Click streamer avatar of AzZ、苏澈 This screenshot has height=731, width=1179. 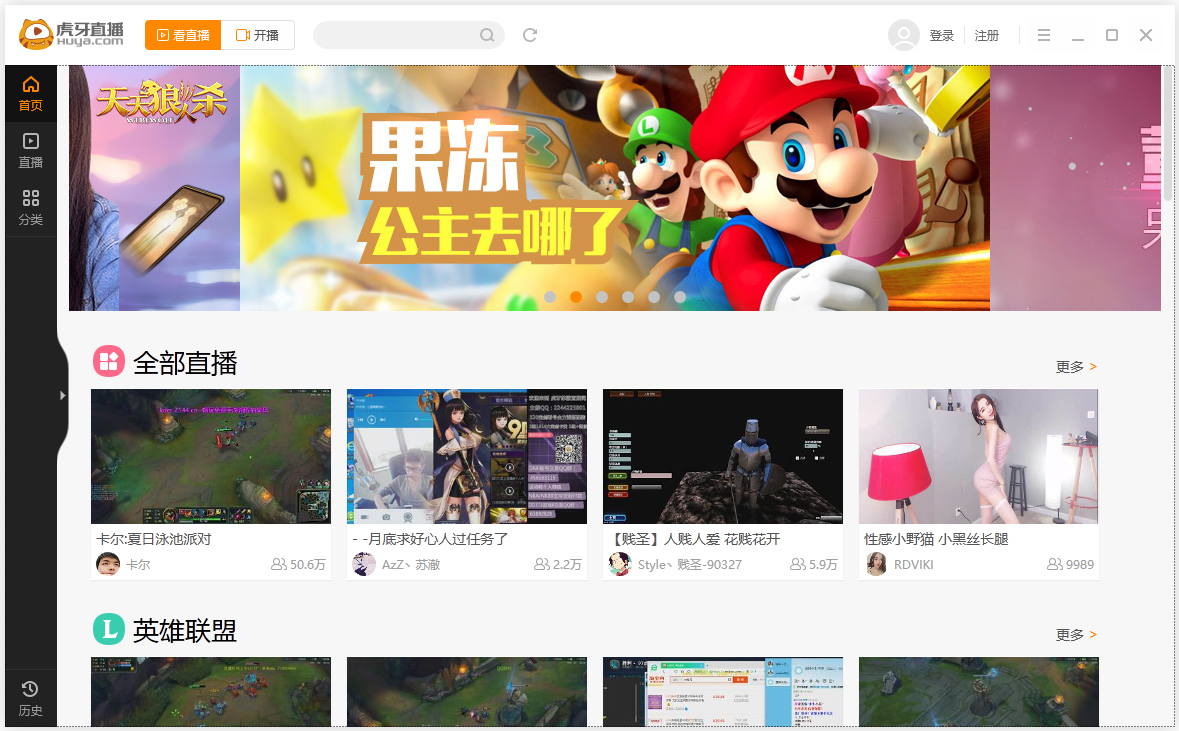point(364,564)
